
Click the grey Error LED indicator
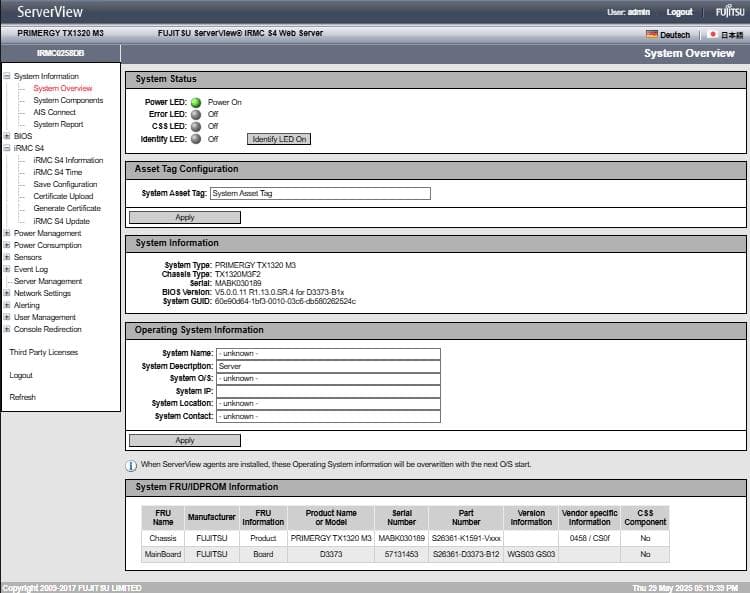tap(196, 114)
